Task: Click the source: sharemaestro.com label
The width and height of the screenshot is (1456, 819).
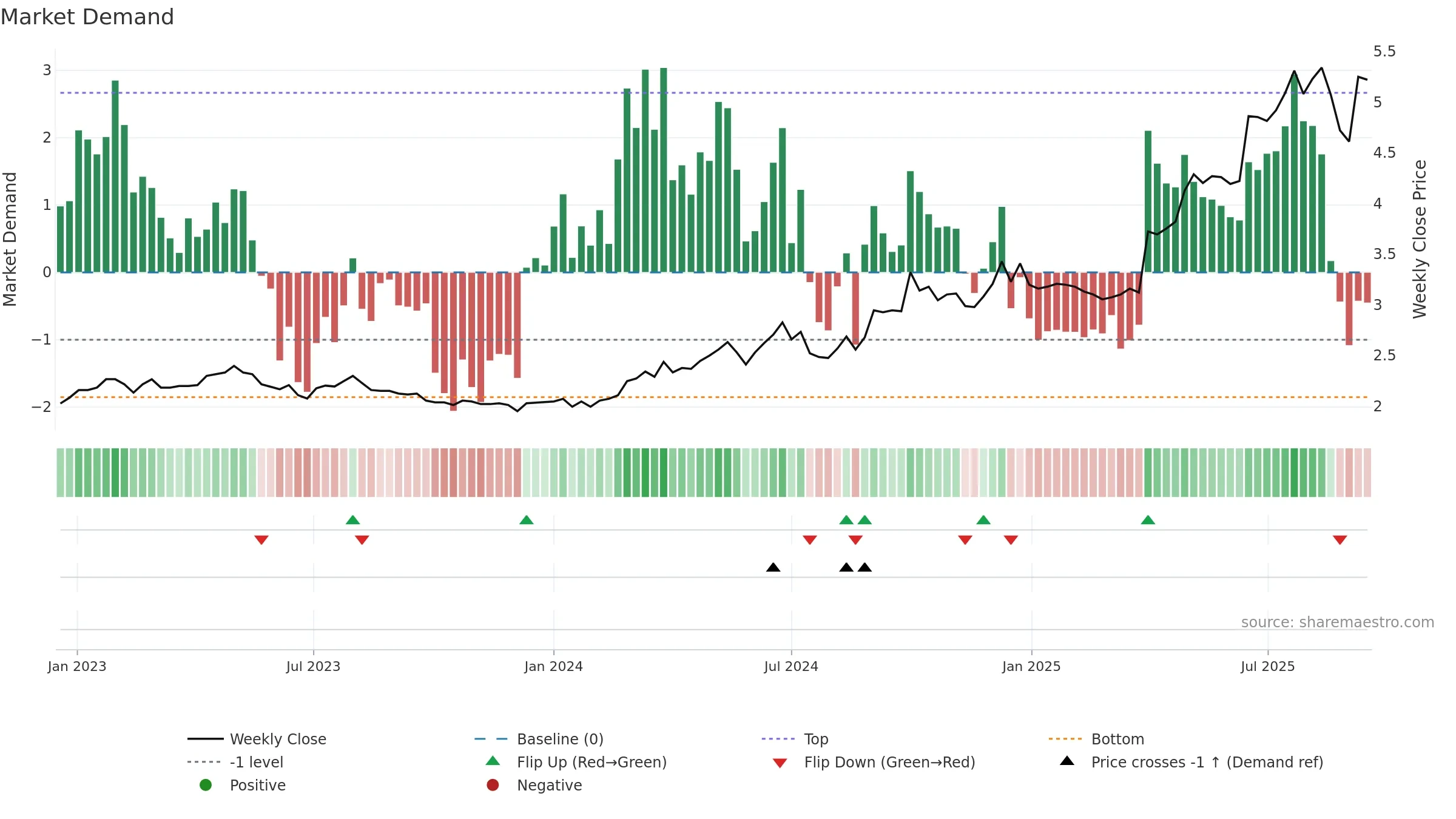Action: click(1338, 622)
